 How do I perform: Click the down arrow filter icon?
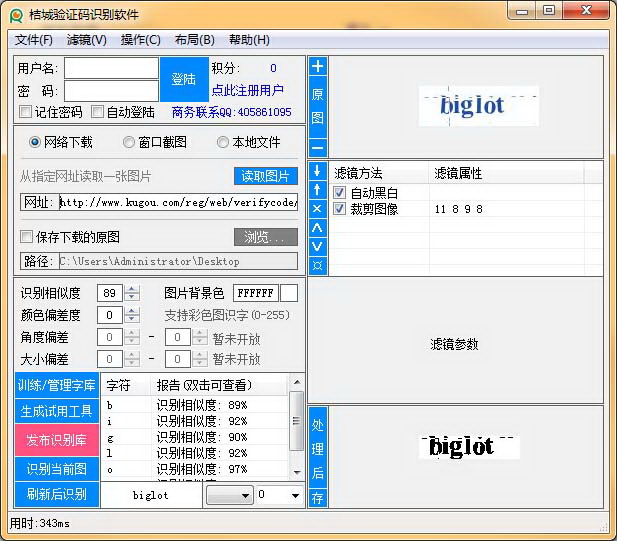[317, 171]
